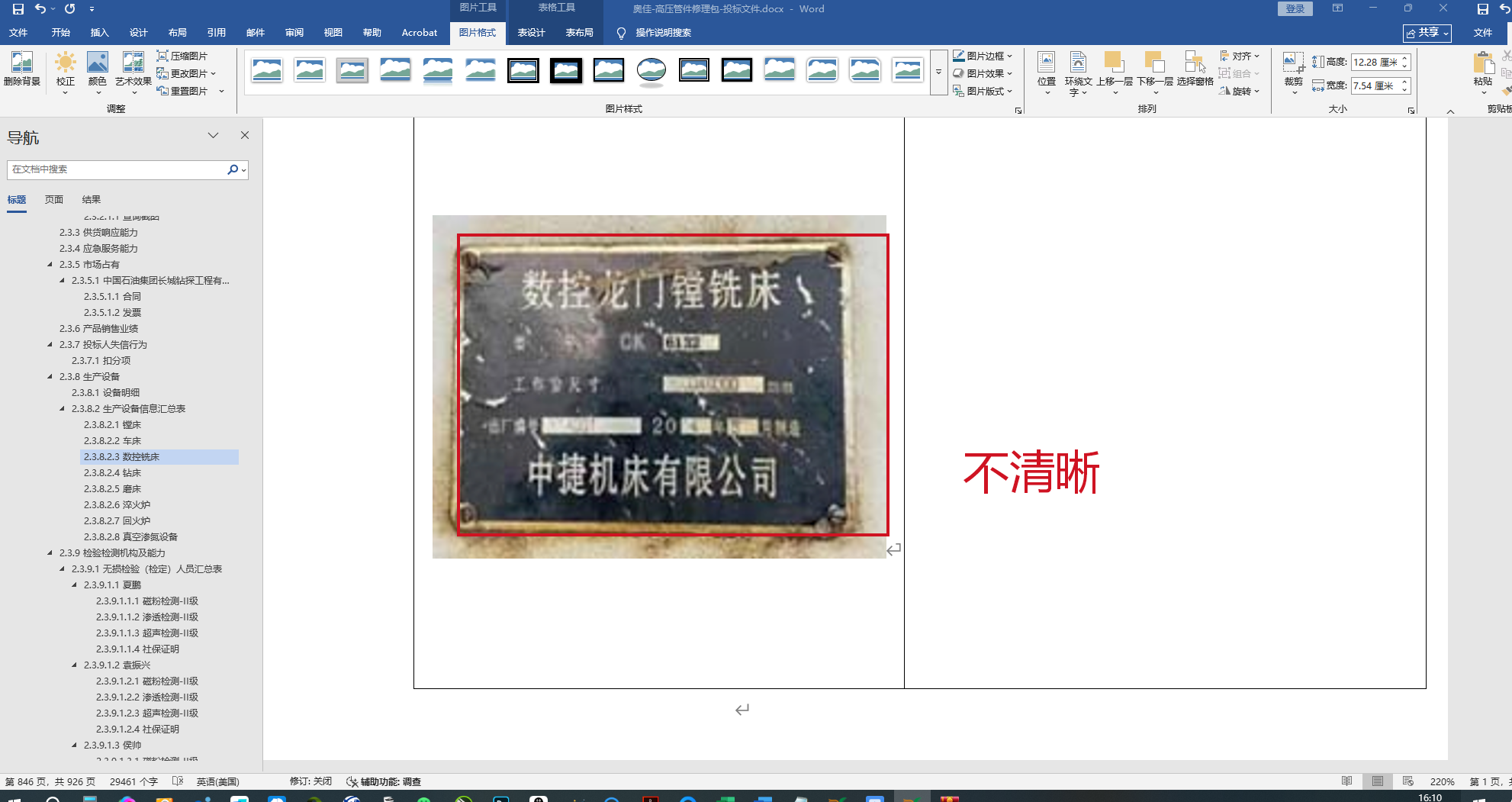Click the 共享 (Share) button

1427,33
